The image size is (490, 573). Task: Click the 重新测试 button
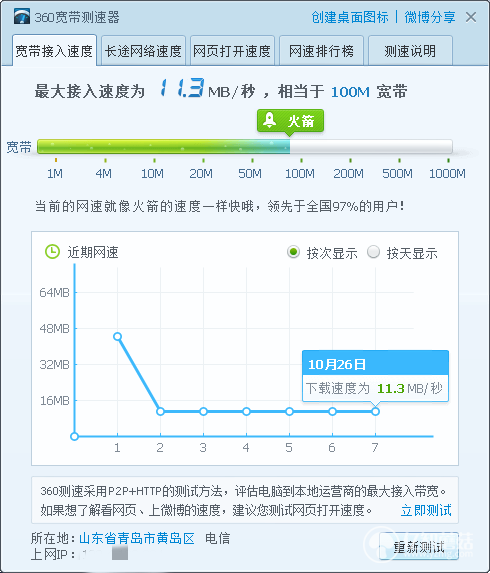419,546
